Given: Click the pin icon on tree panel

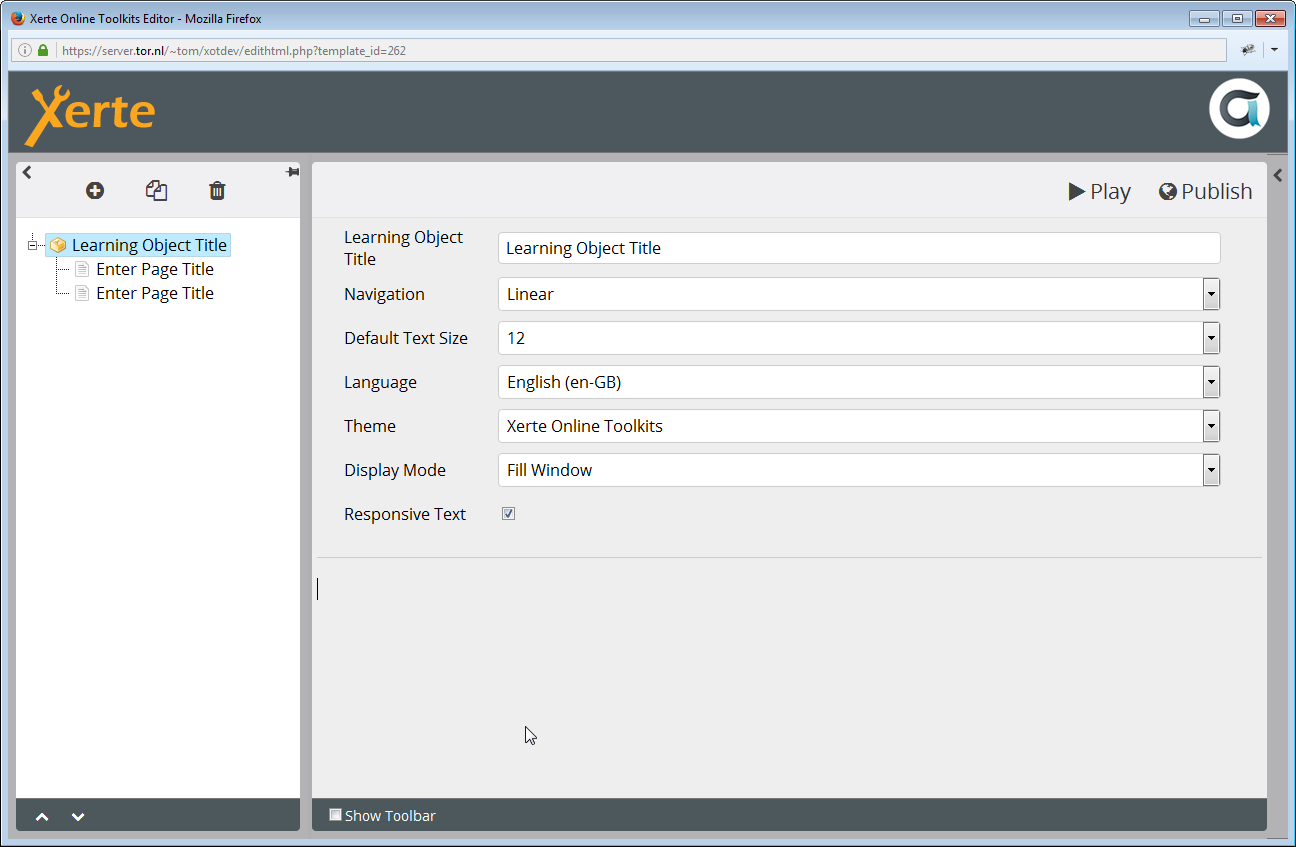Looking at the screenshot, I should point(292,172).
